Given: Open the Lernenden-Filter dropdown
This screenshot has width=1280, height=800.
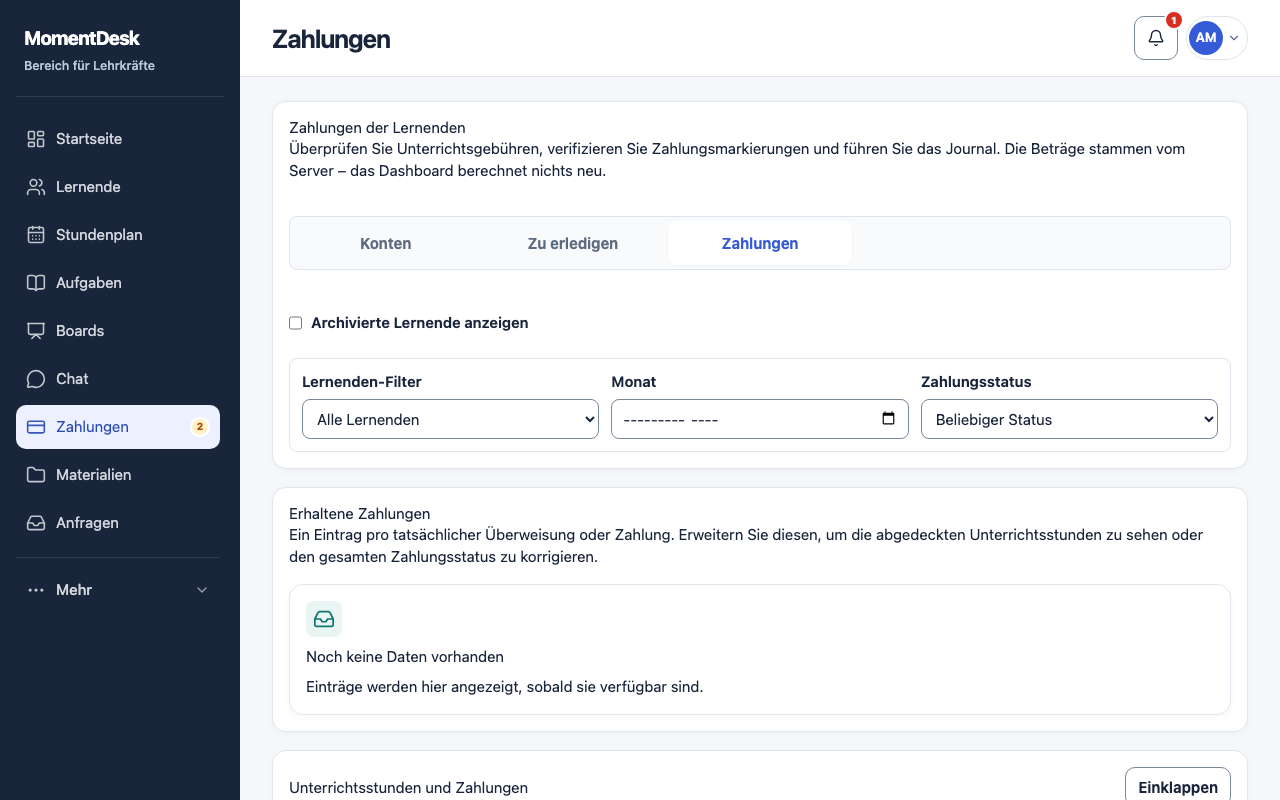Looking at the screenshot, I should point(450,419).
